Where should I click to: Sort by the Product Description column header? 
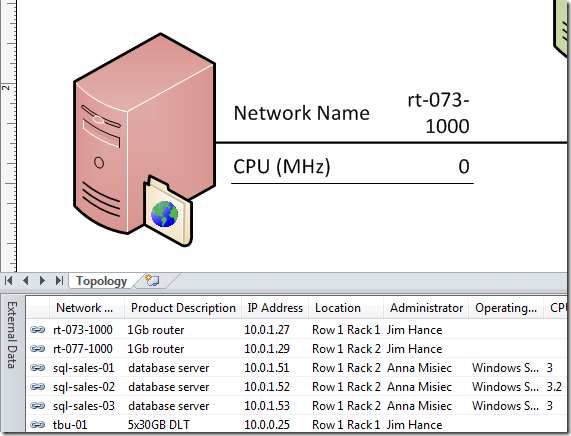pos(183,308)
